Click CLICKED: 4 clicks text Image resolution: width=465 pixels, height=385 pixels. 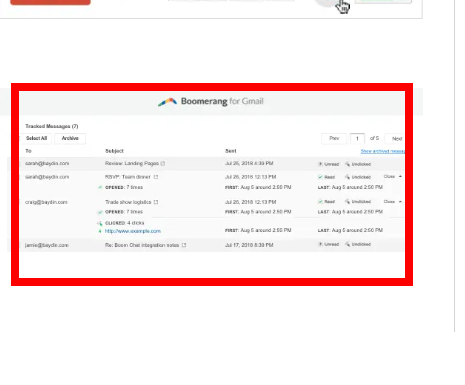125,223
